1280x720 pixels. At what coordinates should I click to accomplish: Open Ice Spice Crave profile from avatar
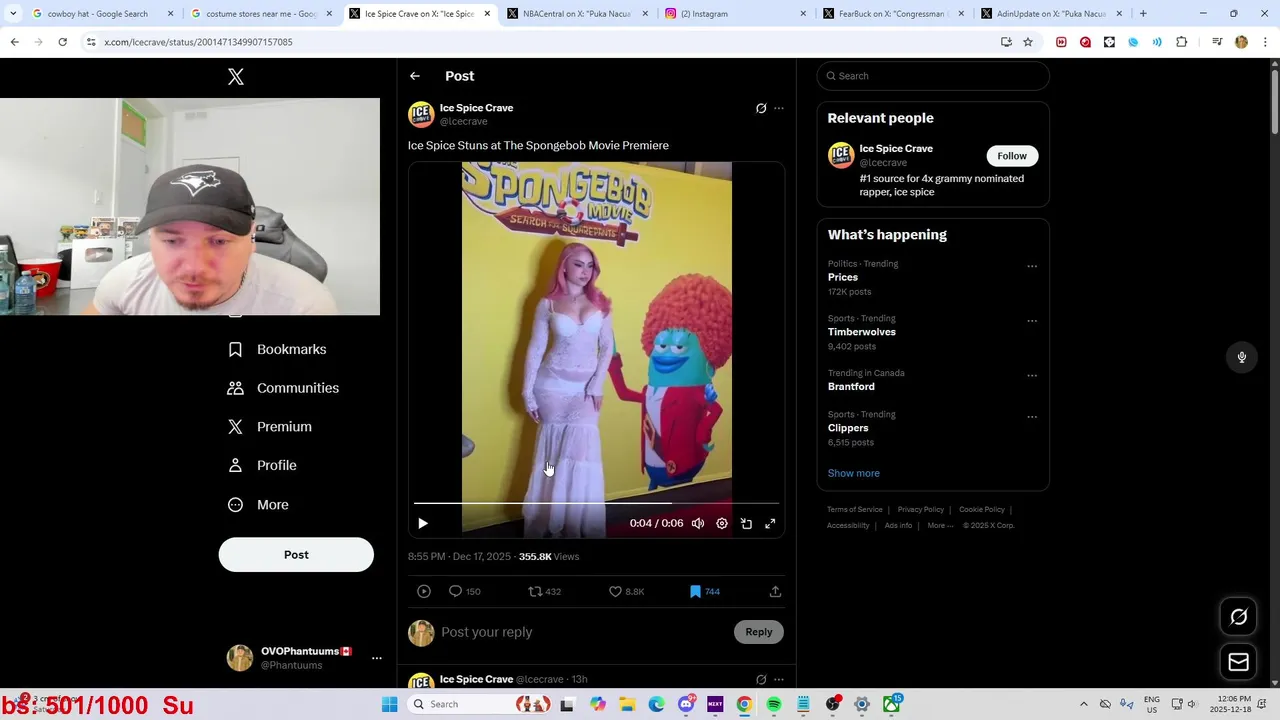pyautogui.click(x=421, y=114)
